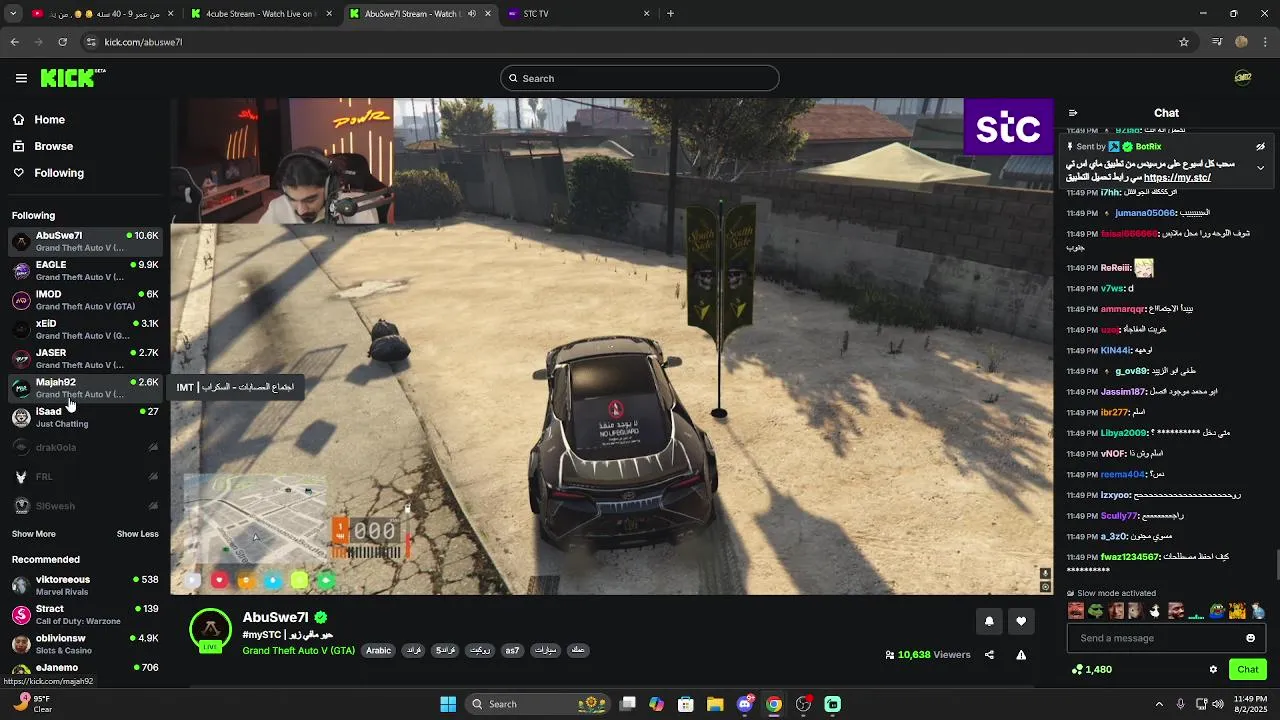The image size is (1280, 720).
Task: Open EAGLE's channel in the Following list
Action: coord(85,271)
